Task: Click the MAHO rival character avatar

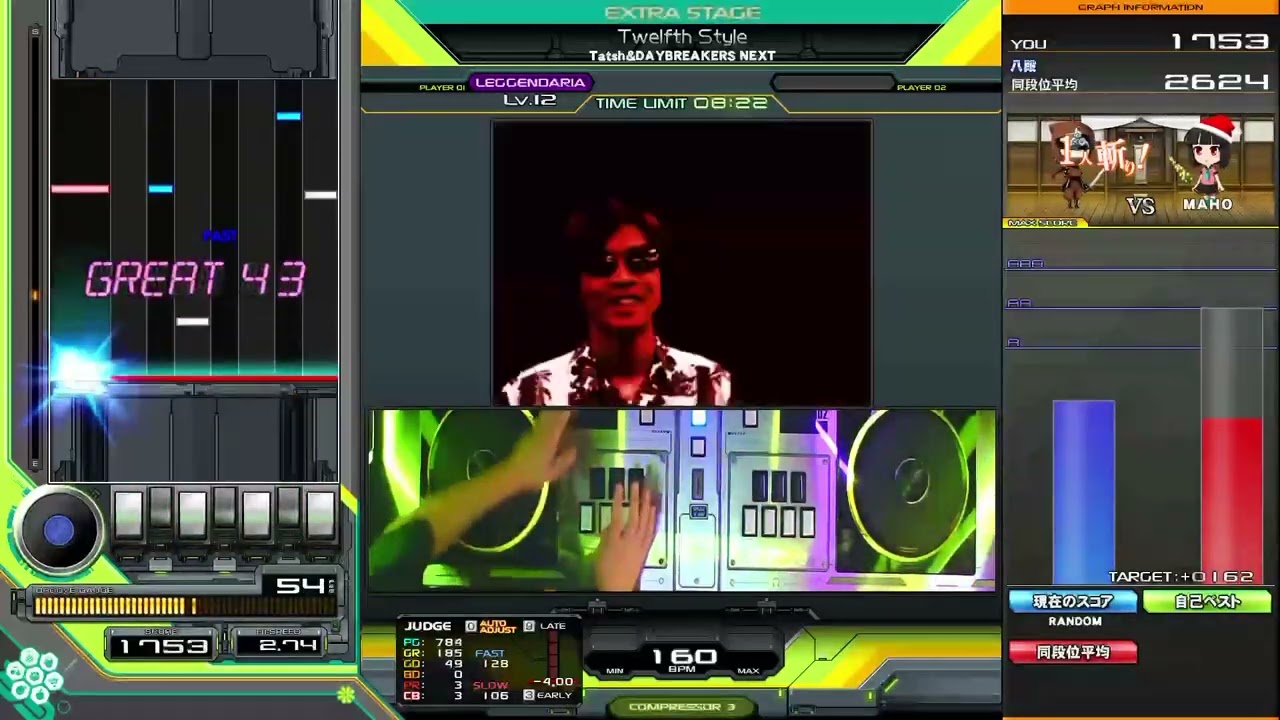Action: (x=1209, y=160)
